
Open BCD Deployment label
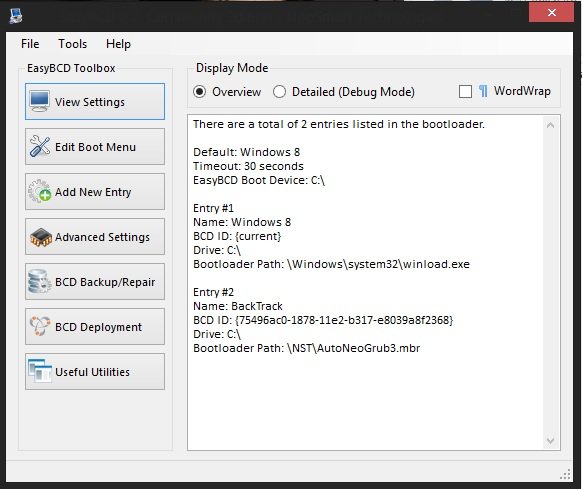click(98, 327)
